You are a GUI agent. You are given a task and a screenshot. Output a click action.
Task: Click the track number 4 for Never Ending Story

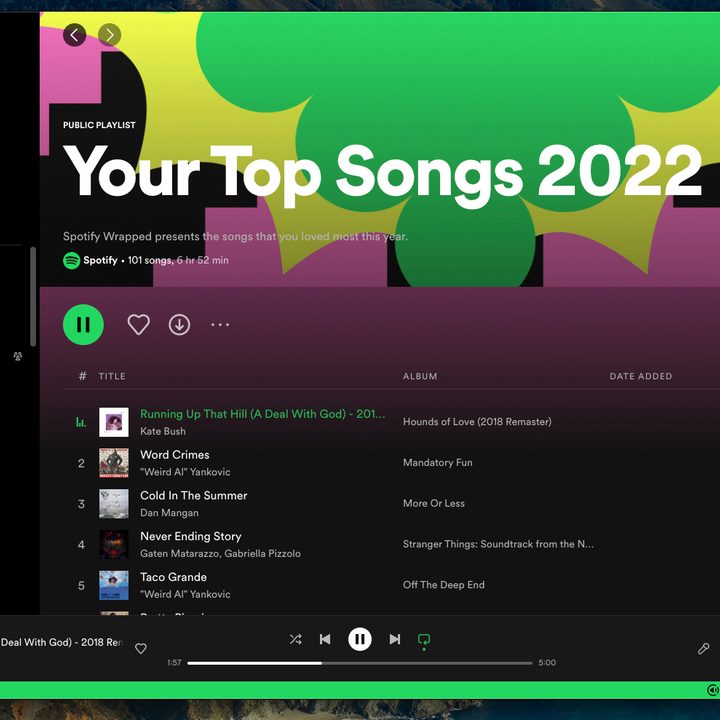coord(81,545)
